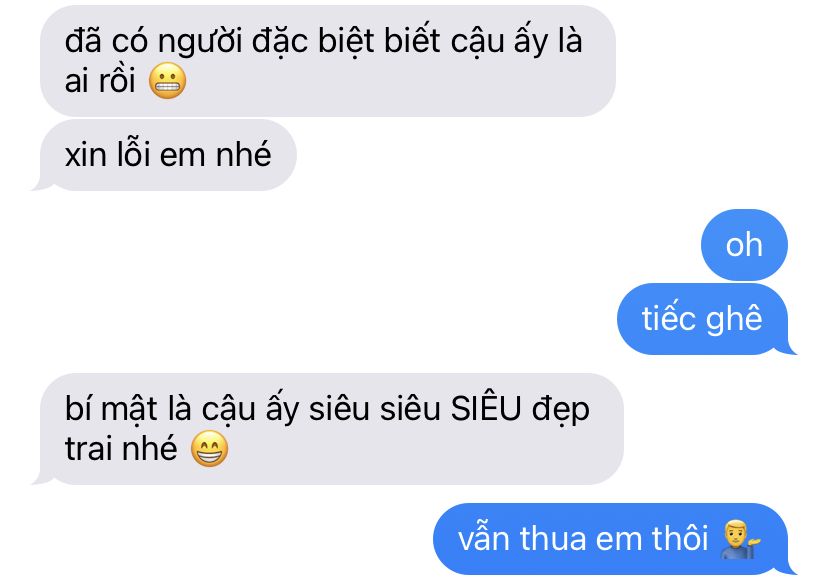This screenshot has width=828, height=582.
Task: Select the blue 'oh' message bubble
Action: [744, 245]
